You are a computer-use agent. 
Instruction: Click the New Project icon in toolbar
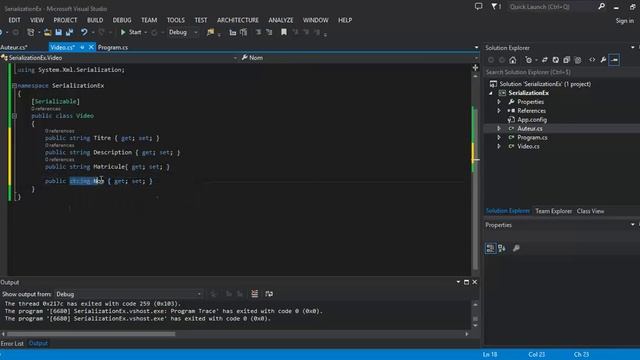coord(31,32)
